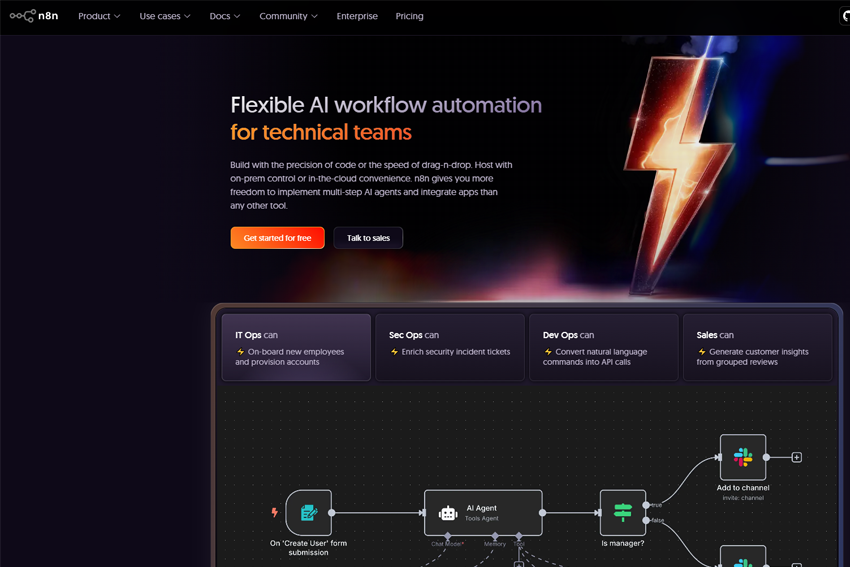This screenshot has height=567, width=850.
Task: Click the 'Talk to sales' button
Action: pyautogui.click(x=368, y=238)
